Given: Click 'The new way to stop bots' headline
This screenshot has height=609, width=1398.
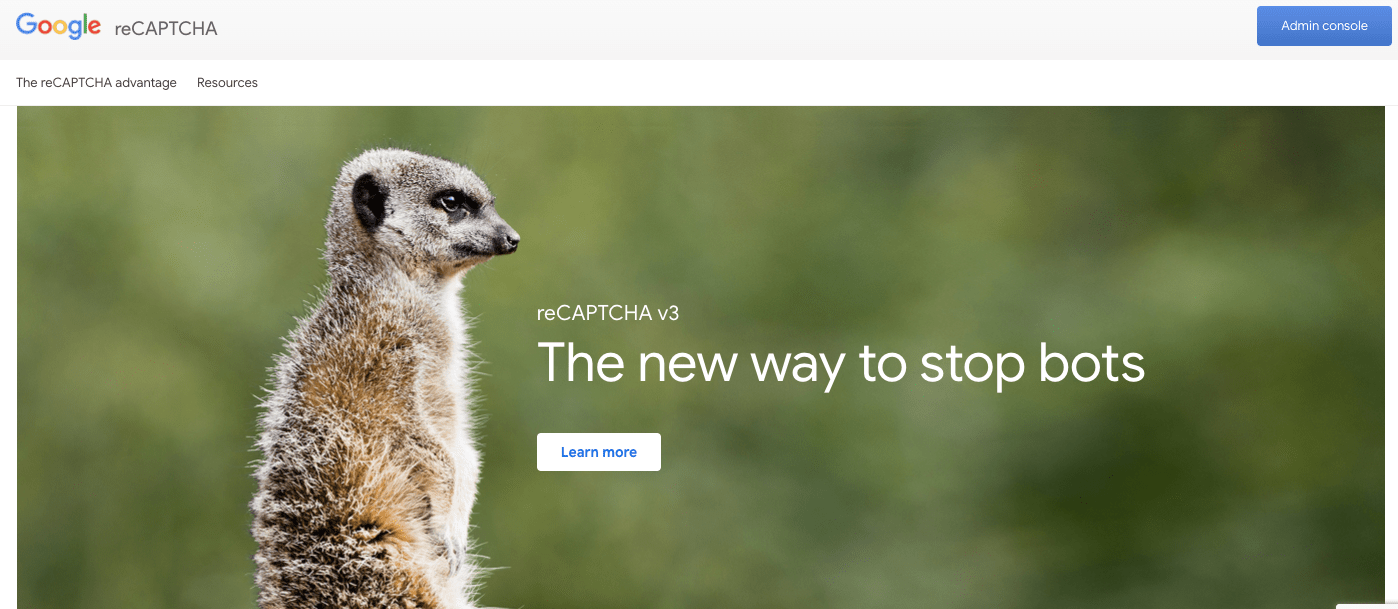Looking at the screenshot, I should [841, 363].
